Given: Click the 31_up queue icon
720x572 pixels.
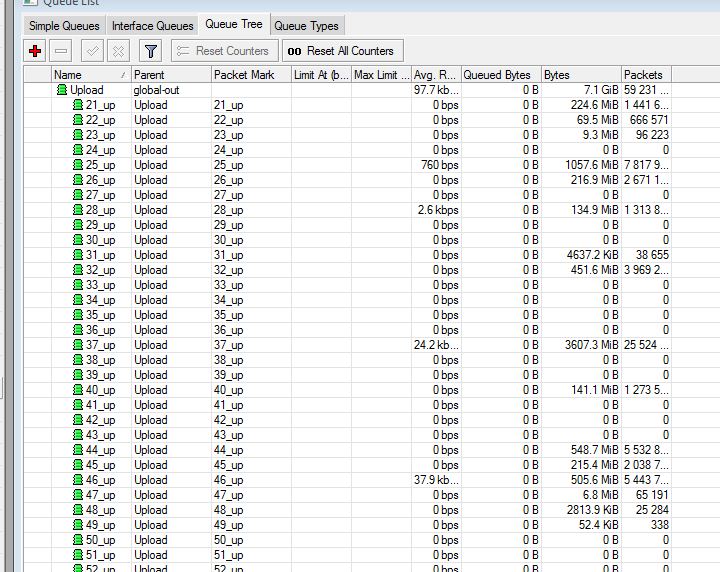Looking at the screenshot, I should click(78, 255).
